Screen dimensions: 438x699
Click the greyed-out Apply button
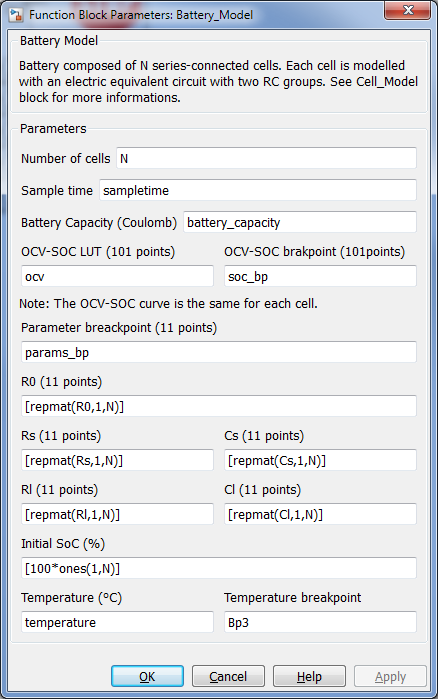(390, 676)
